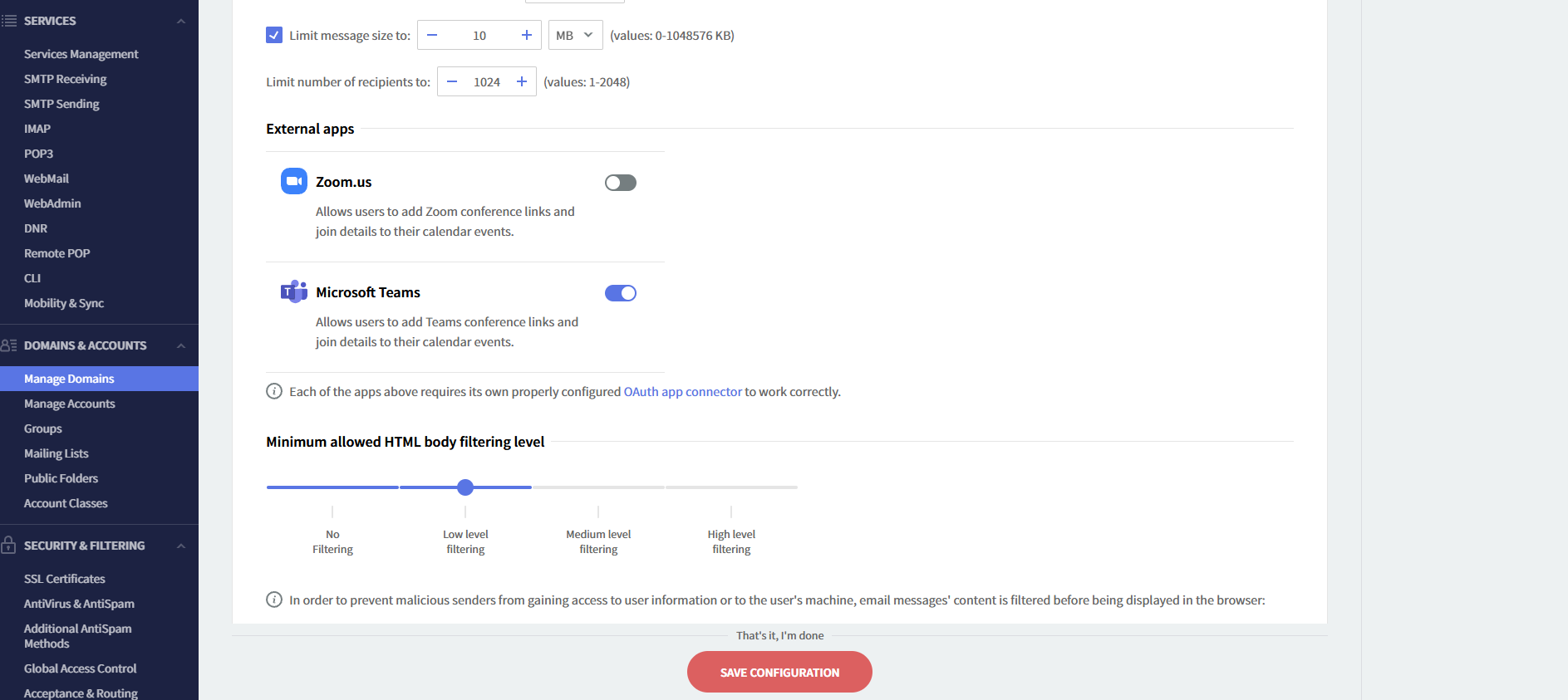Decrease recipients limit with minus icon
The image size is (1568, 700).
(x=452, y=81)
